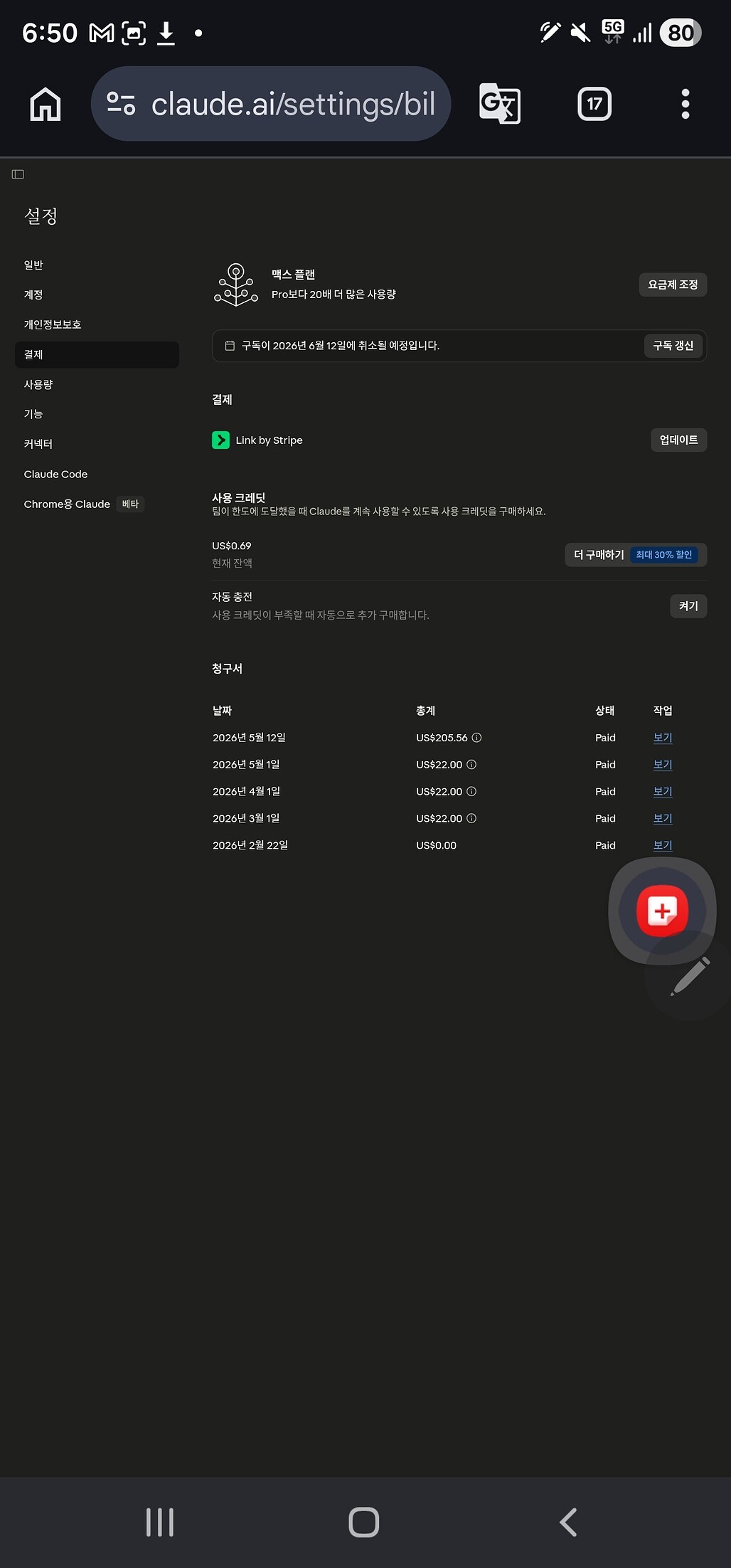Click the 상태 column header
The width and height of the screenshot is (731, 1568).
(x=605, y=711)
